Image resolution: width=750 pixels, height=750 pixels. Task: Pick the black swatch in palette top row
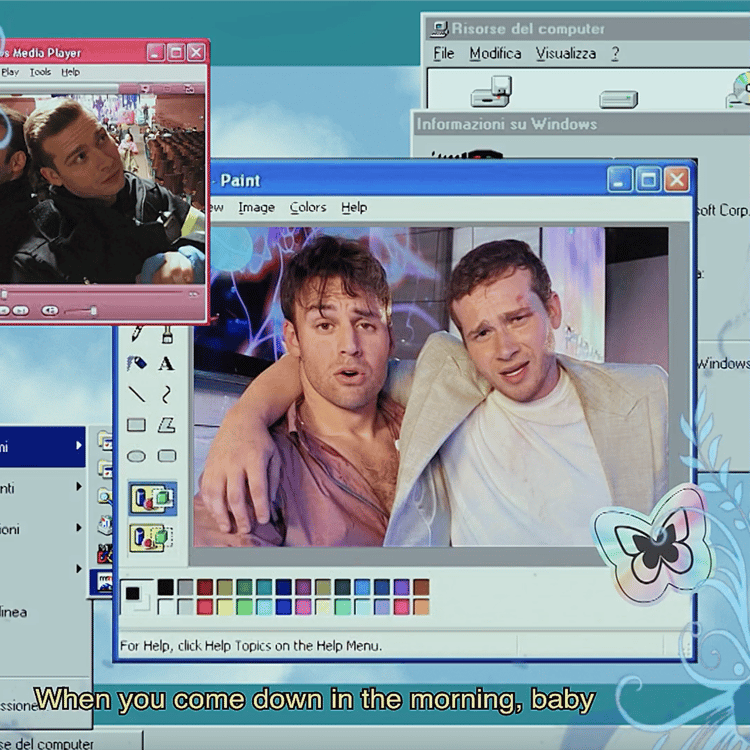click(165, 587)
